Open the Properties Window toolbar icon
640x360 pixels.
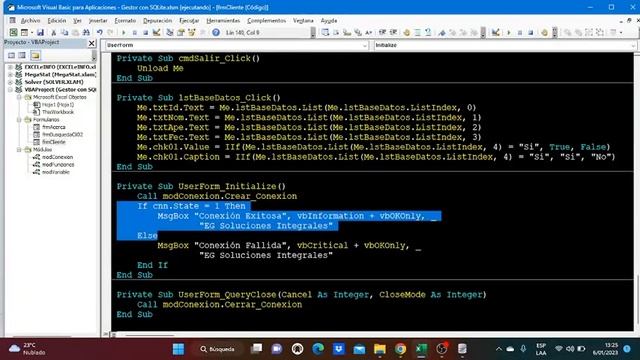(x=180, y=32)
